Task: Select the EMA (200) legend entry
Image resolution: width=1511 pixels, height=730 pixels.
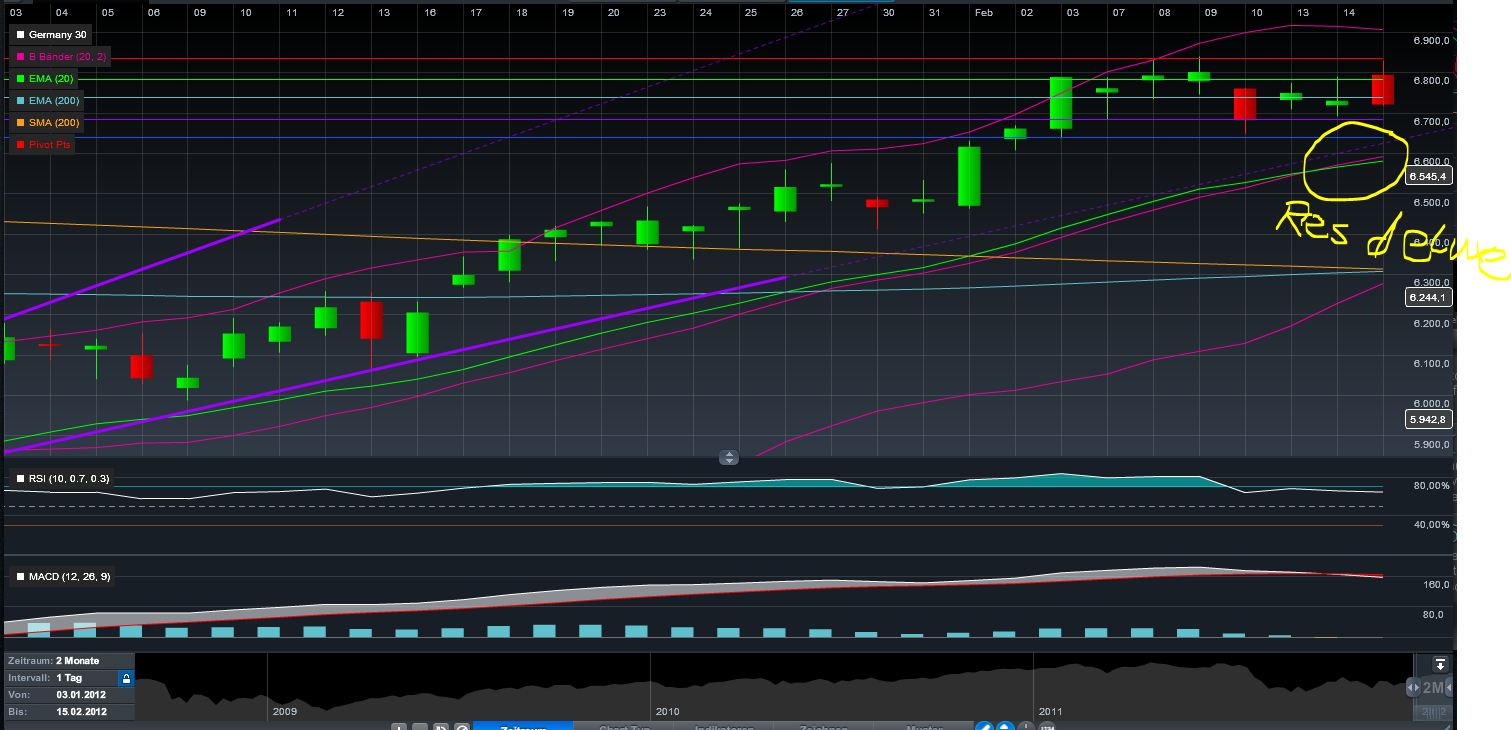Action: tap(47, 101)
